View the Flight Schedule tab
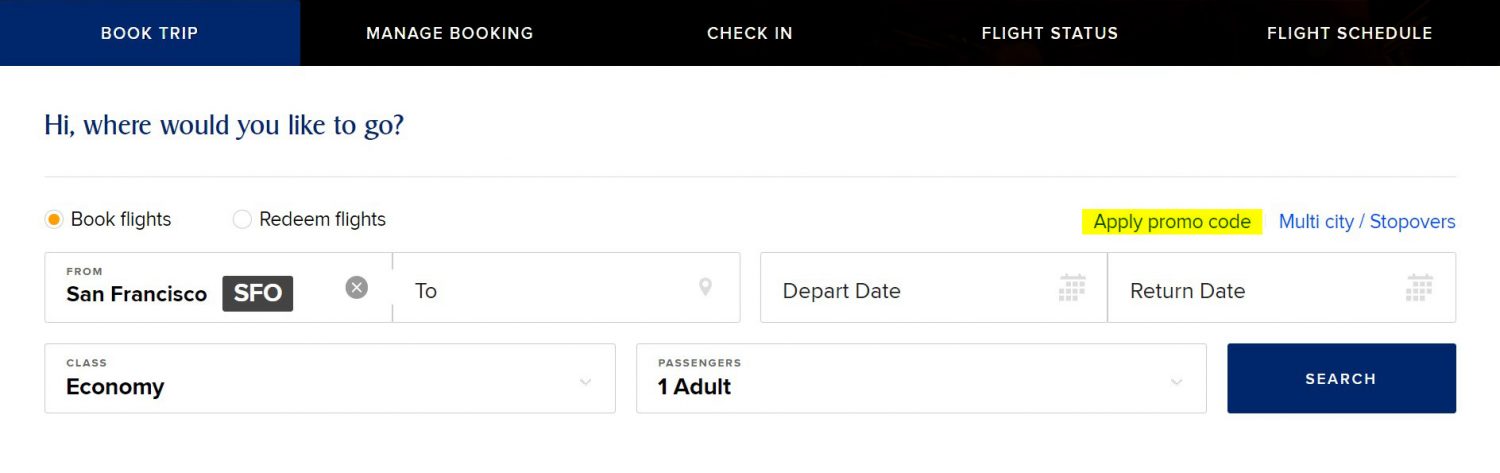Screen dimensions: 1500x473 tap(1350, 33)
